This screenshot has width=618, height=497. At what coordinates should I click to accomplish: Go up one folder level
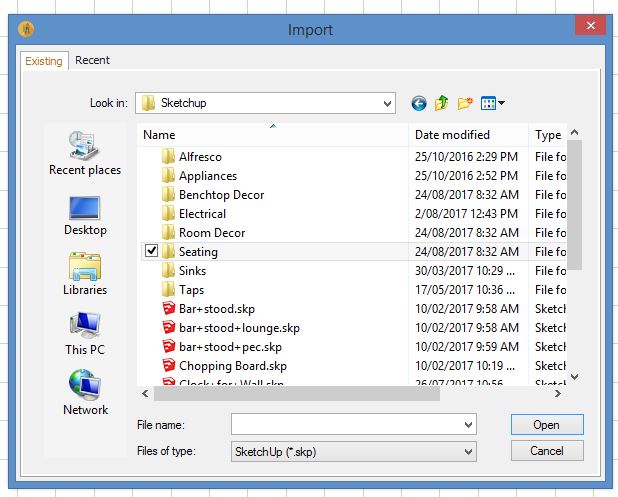pyautogui.click(x=442, y=103)
